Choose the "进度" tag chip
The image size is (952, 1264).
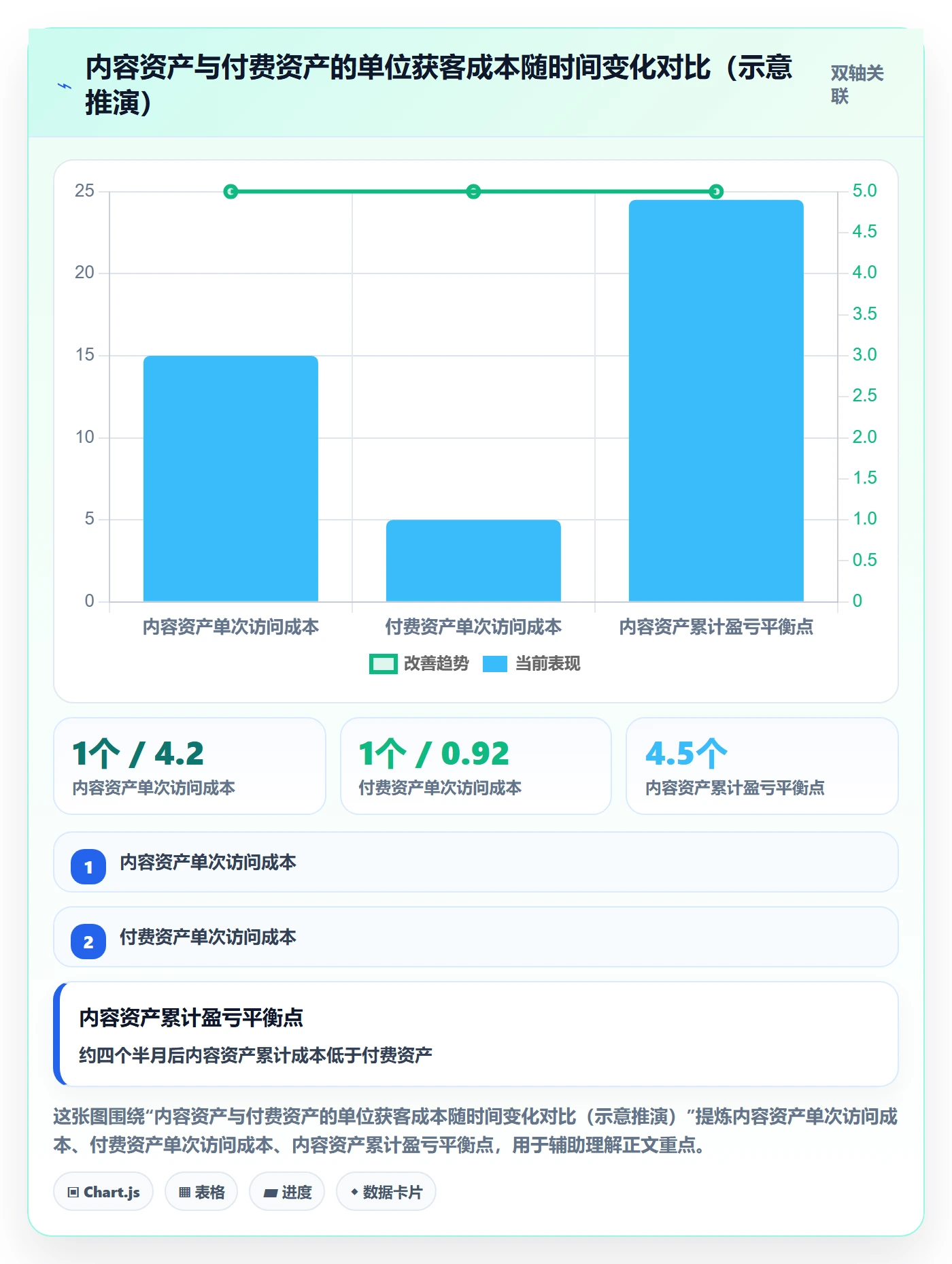pos(287,1192)
